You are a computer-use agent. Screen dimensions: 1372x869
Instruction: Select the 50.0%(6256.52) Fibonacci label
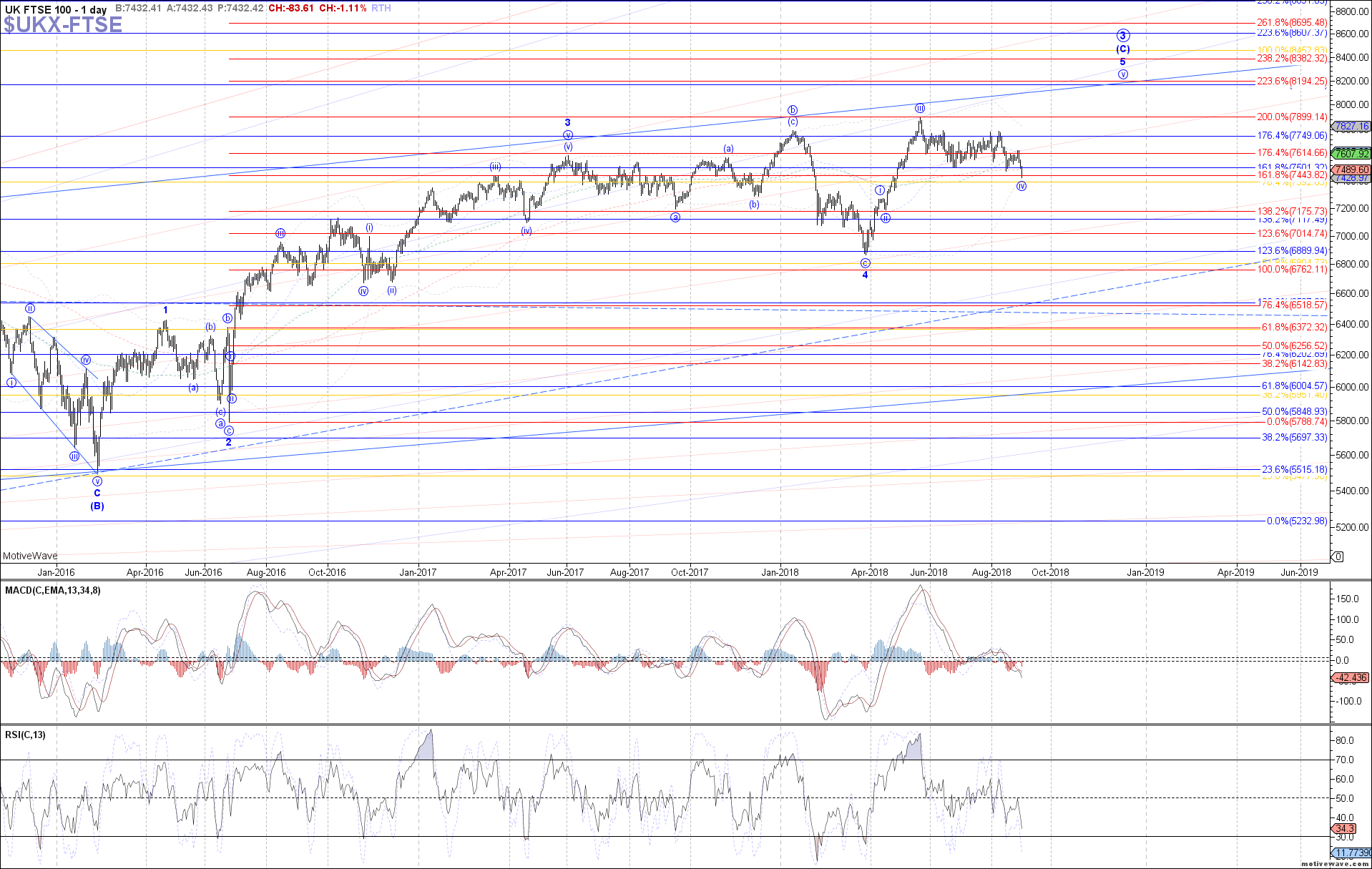(1294, 345)
